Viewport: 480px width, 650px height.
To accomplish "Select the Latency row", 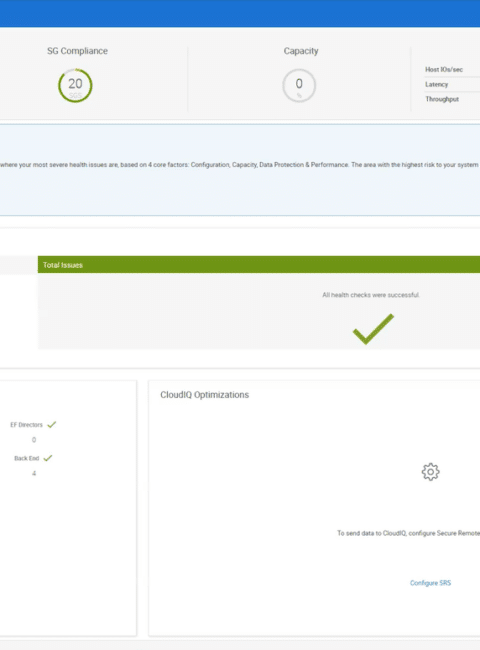I will (x=452, y=84).
